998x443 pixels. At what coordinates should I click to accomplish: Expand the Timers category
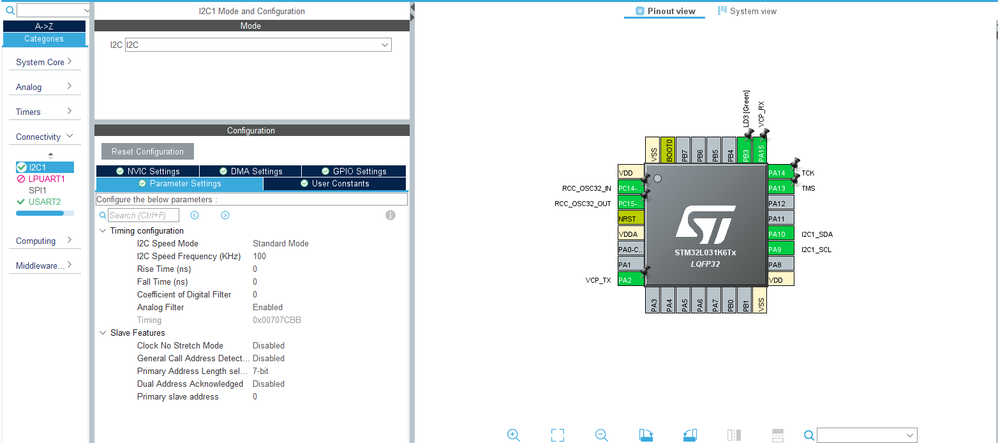(44, 111)
